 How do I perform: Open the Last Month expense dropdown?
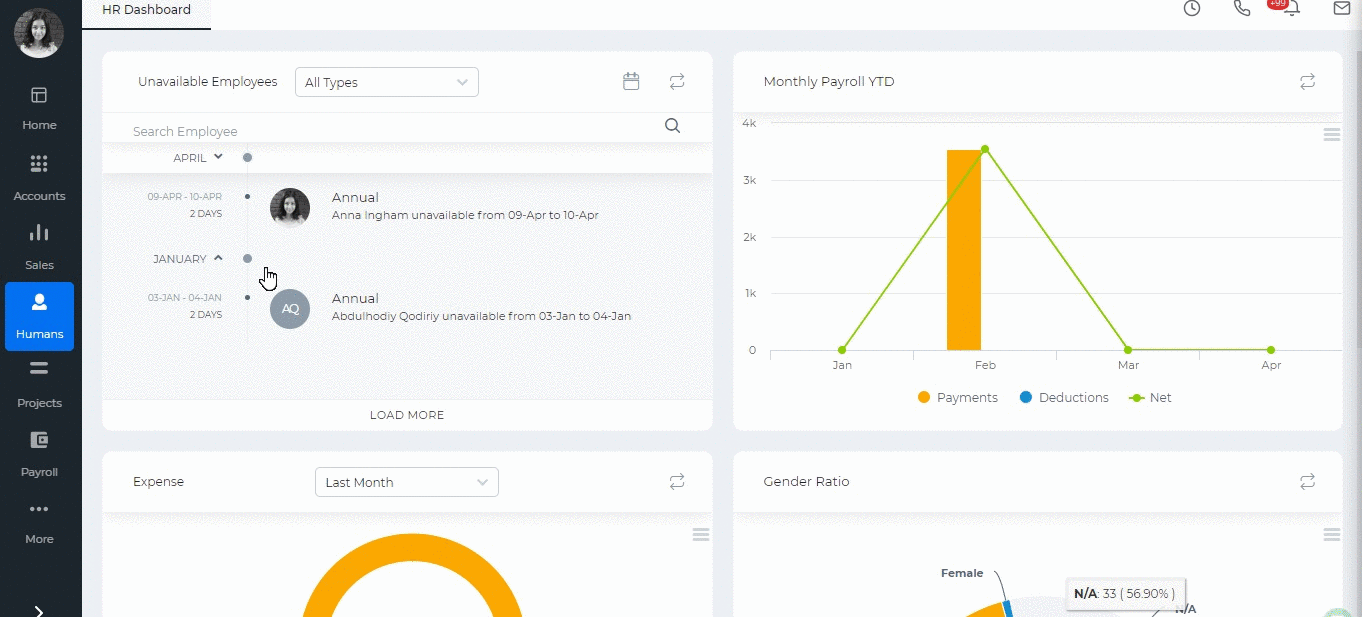(x=407, y=482)
